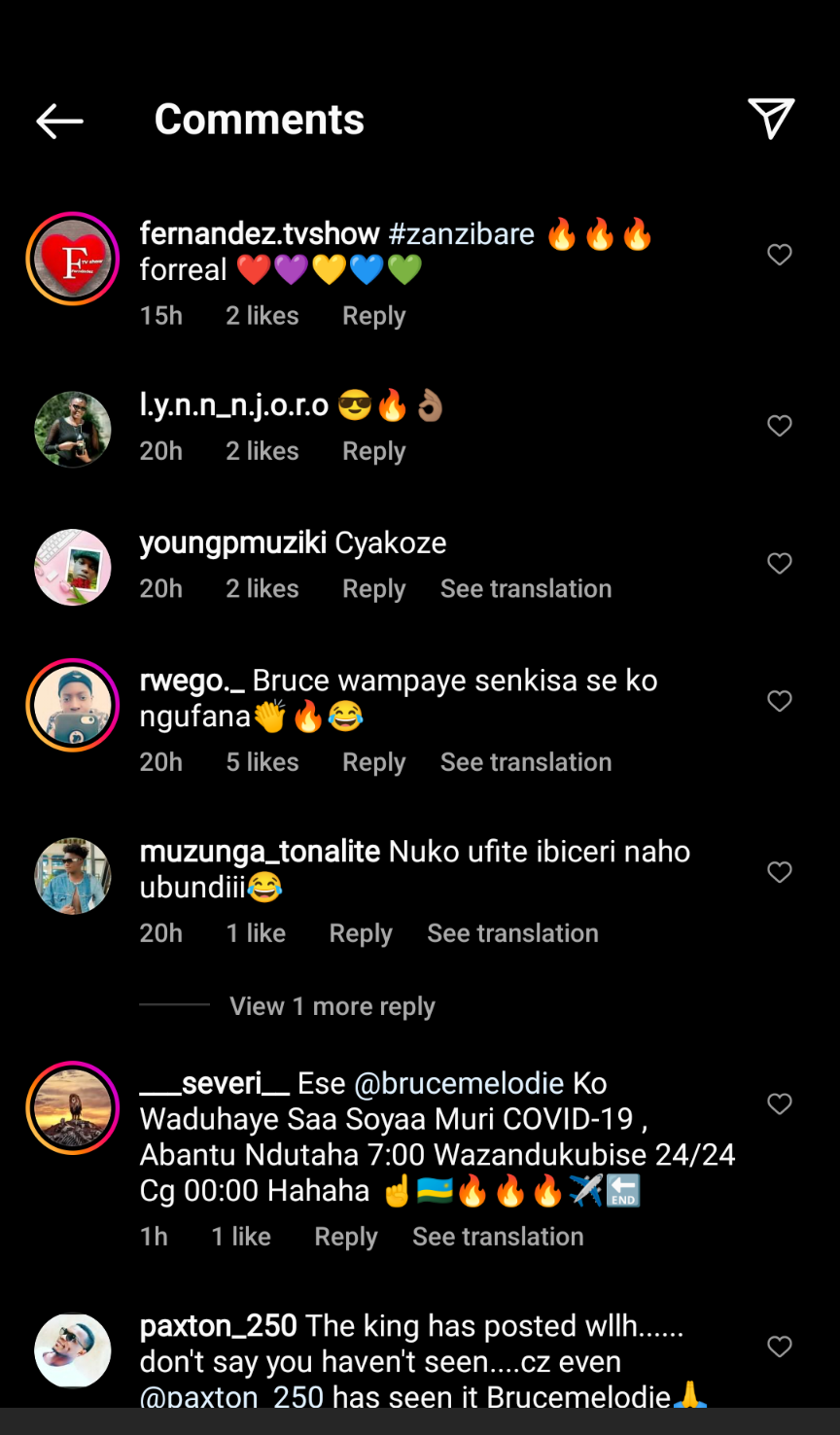Screen dimensions: 840x1435
Task: Reply to muzunga_tonalite comment
Action: pyautogui.click(x=361, y=933)
